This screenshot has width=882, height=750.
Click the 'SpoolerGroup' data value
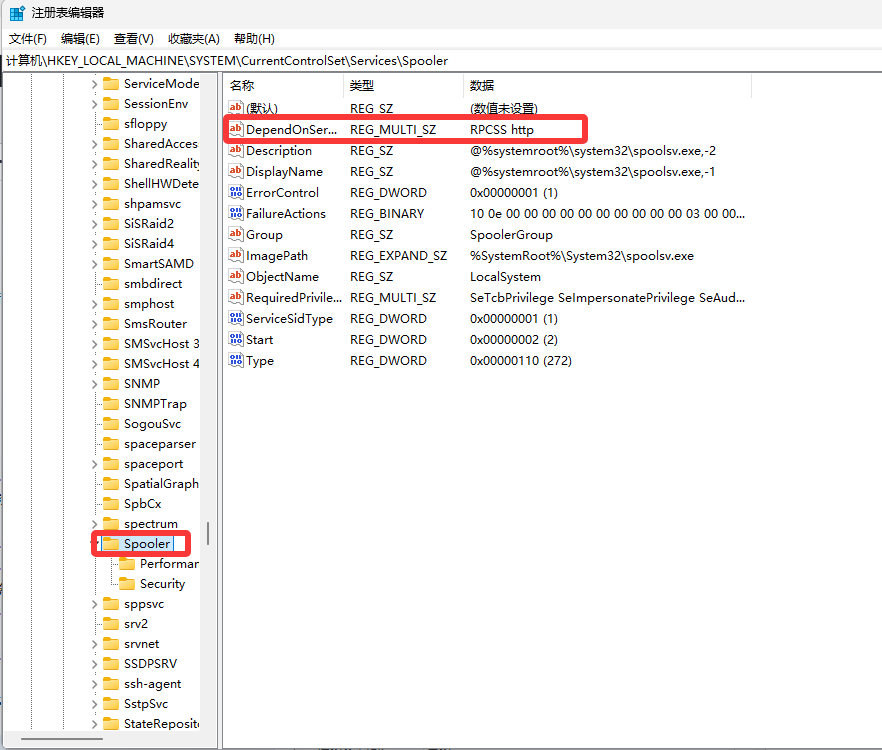click(511, 235)
